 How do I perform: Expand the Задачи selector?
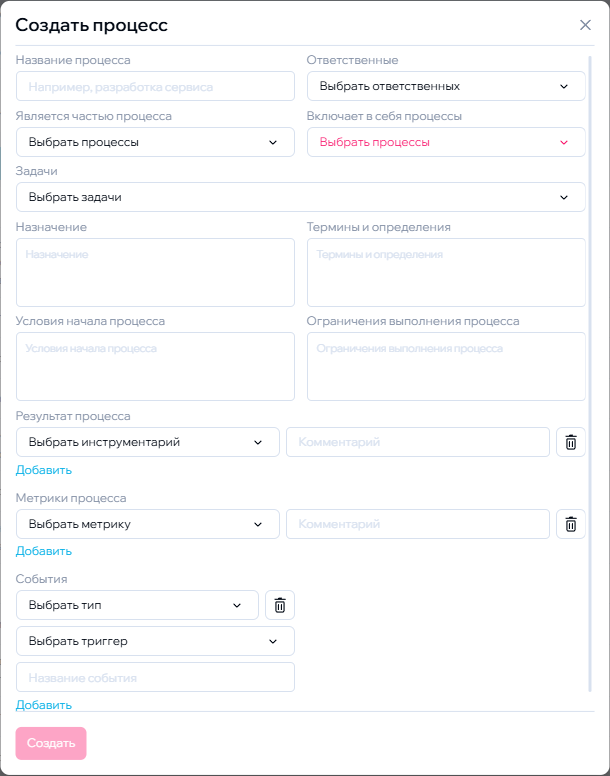300,197
